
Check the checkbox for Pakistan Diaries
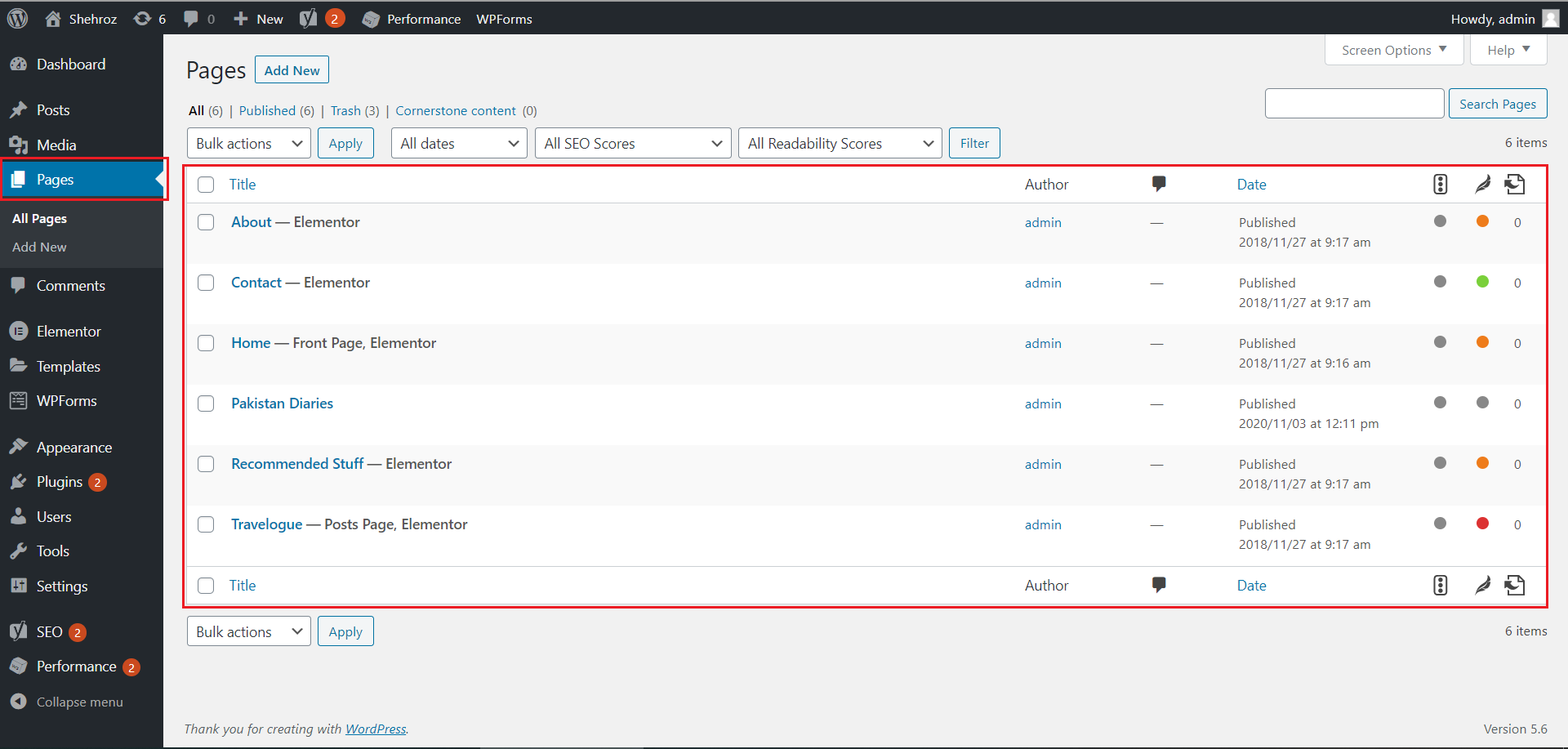(206, 403)
